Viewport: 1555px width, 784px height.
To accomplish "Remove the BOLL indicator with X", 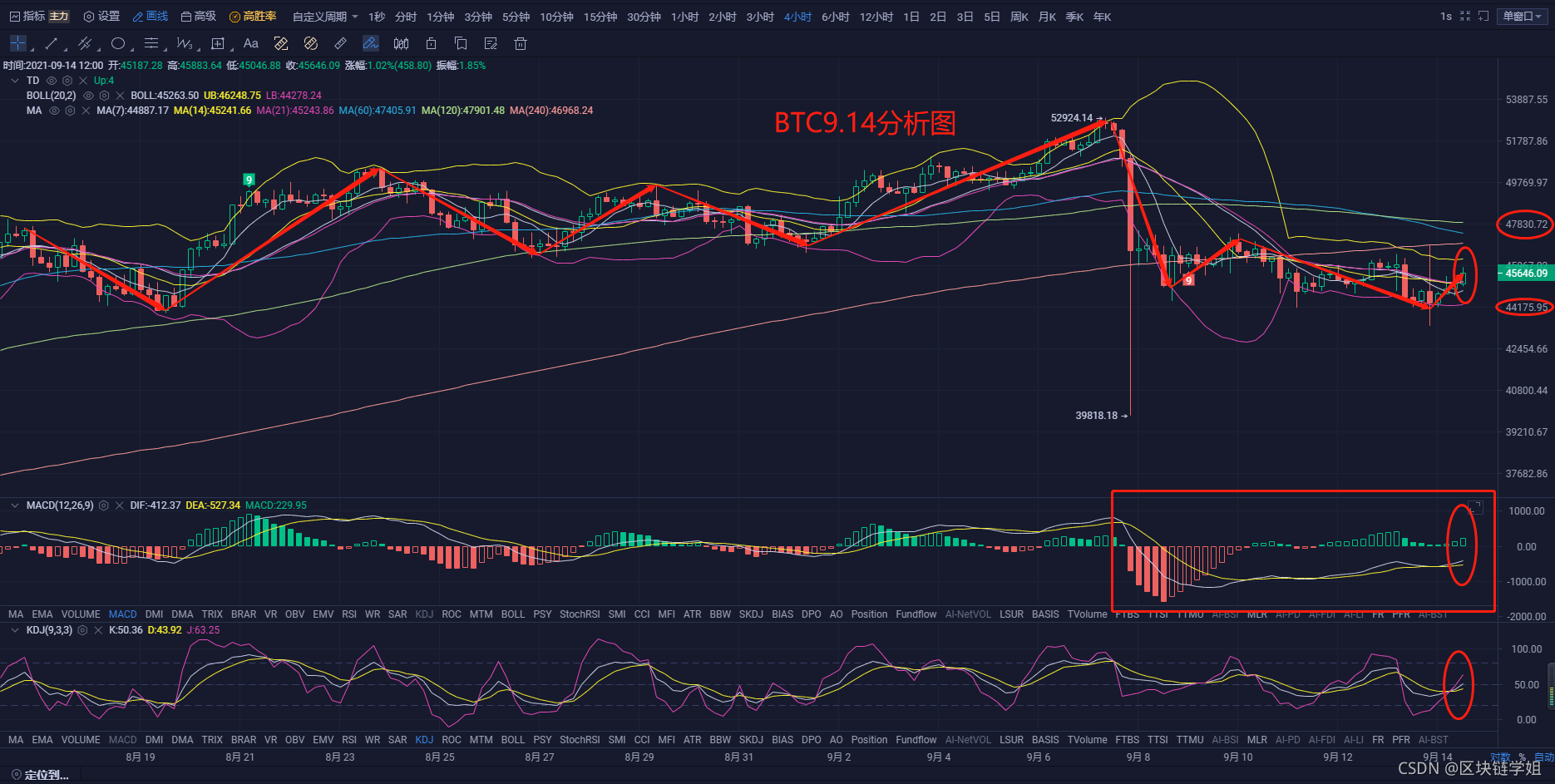I will (120, 96).
